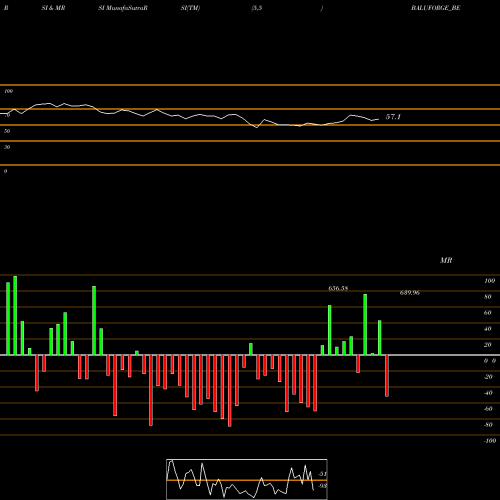Click the MR axis label 40
Image resolution: width=500 pixels, height=500 pixels.
[488, 329]
